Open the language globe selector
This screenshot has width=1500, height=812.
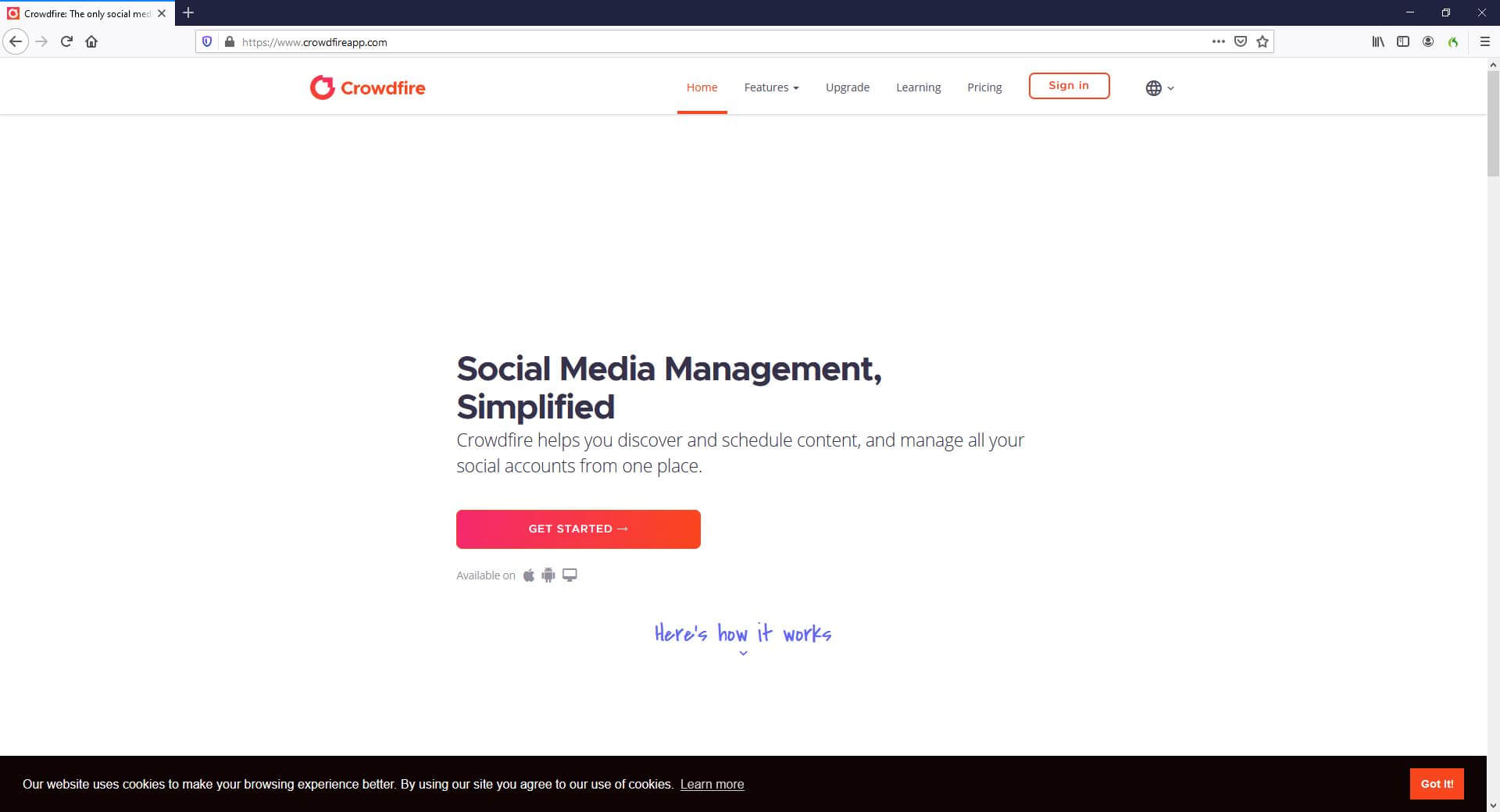pos(1159,88)
